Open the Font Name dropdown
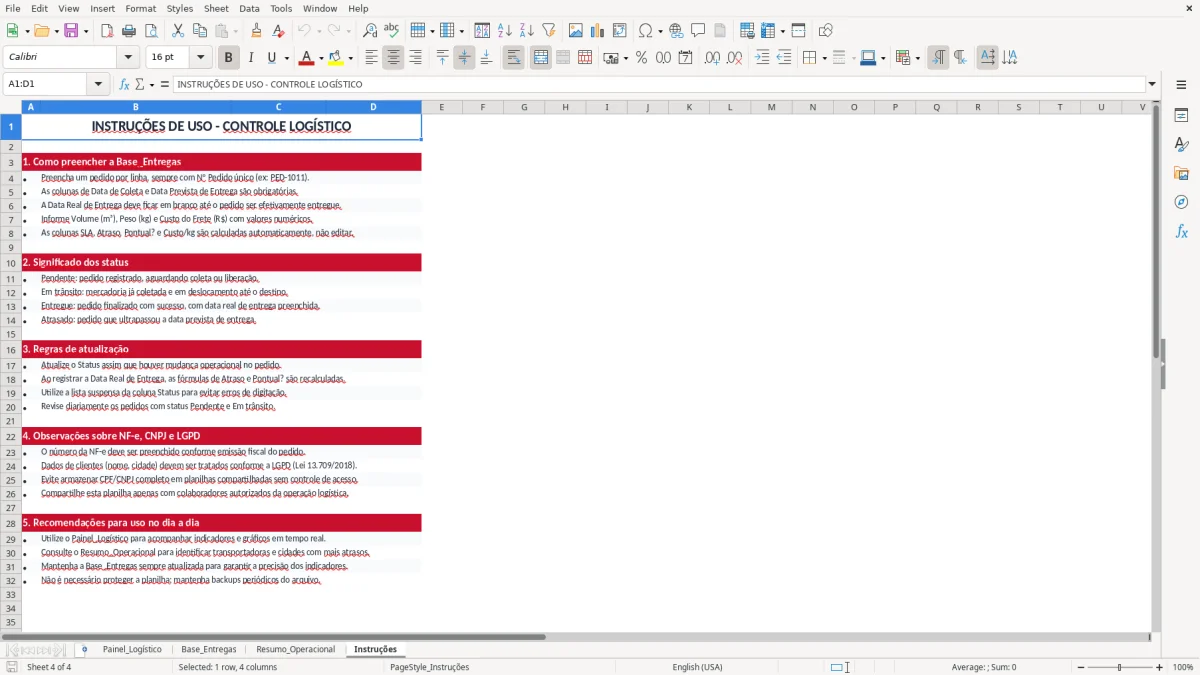The height and width of the screenshot is (675, 1200). [x=127, y=58]
